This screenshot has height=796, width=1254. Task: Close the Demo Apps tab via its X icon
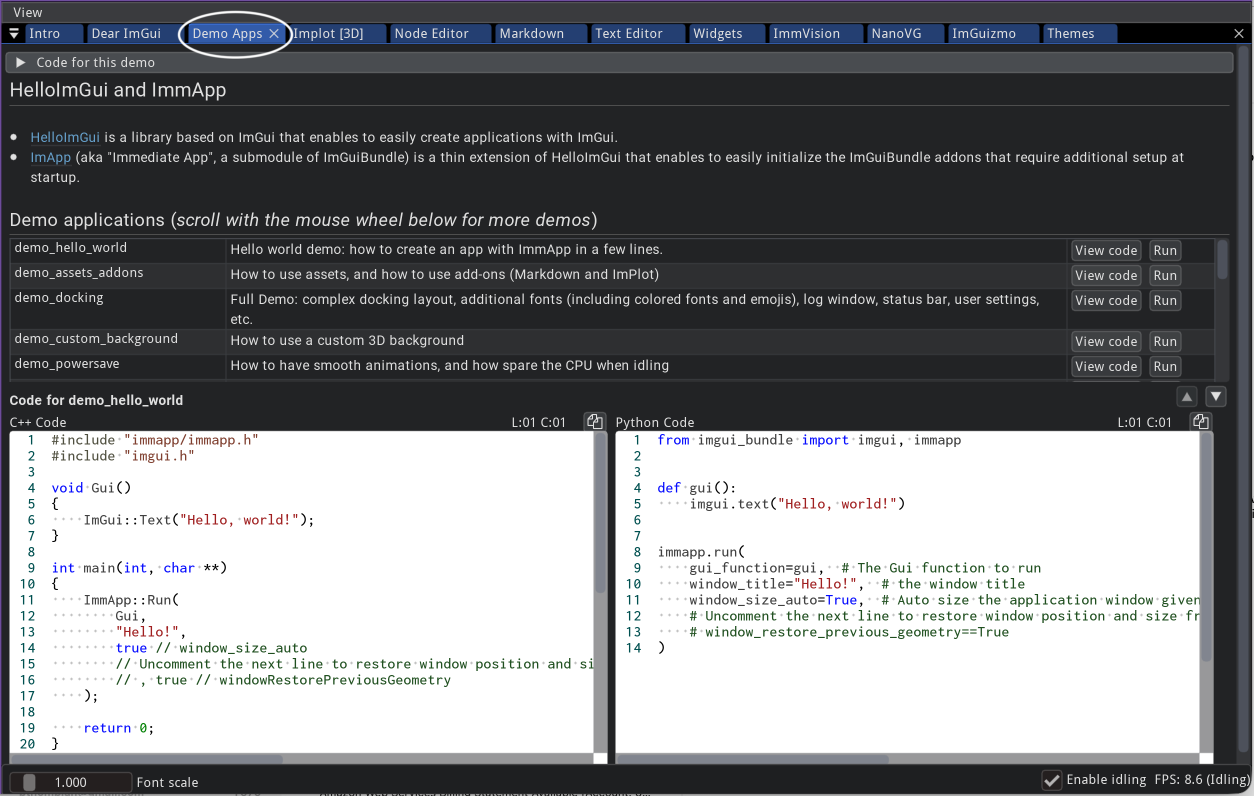pos(274,33)
